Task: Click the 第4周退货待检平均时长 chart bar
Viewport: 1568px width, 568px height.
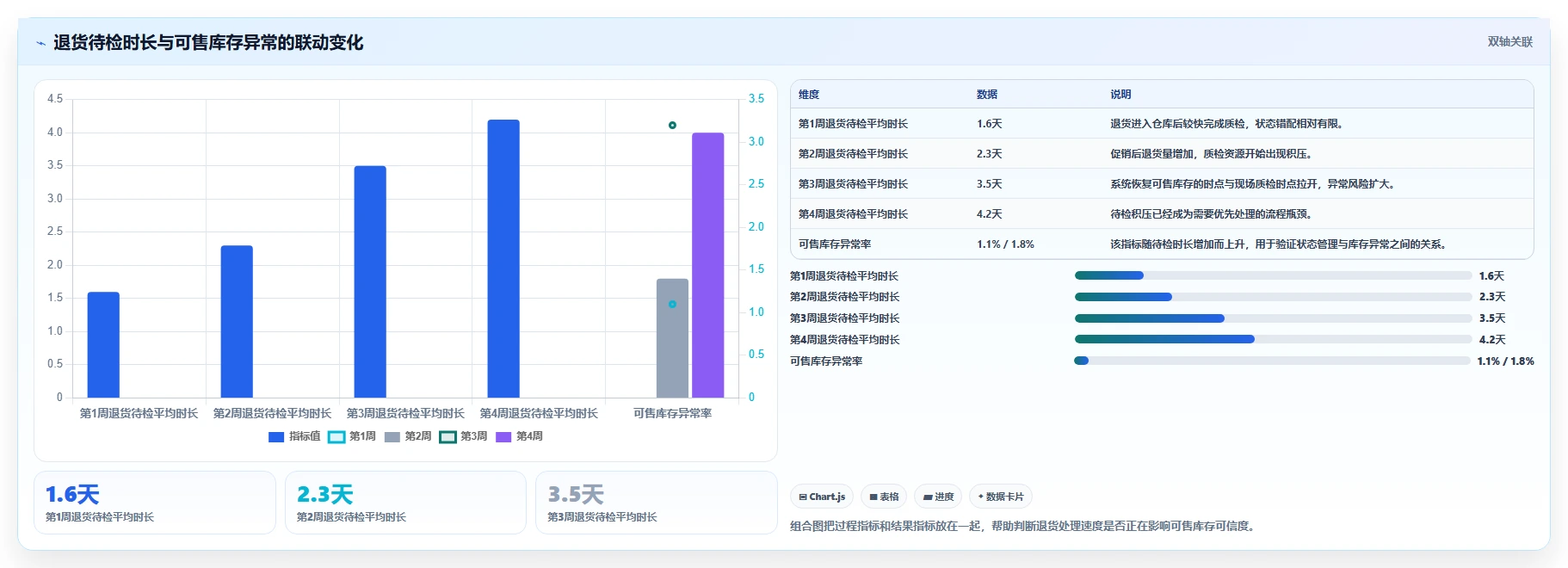Action: click(503, 258)
